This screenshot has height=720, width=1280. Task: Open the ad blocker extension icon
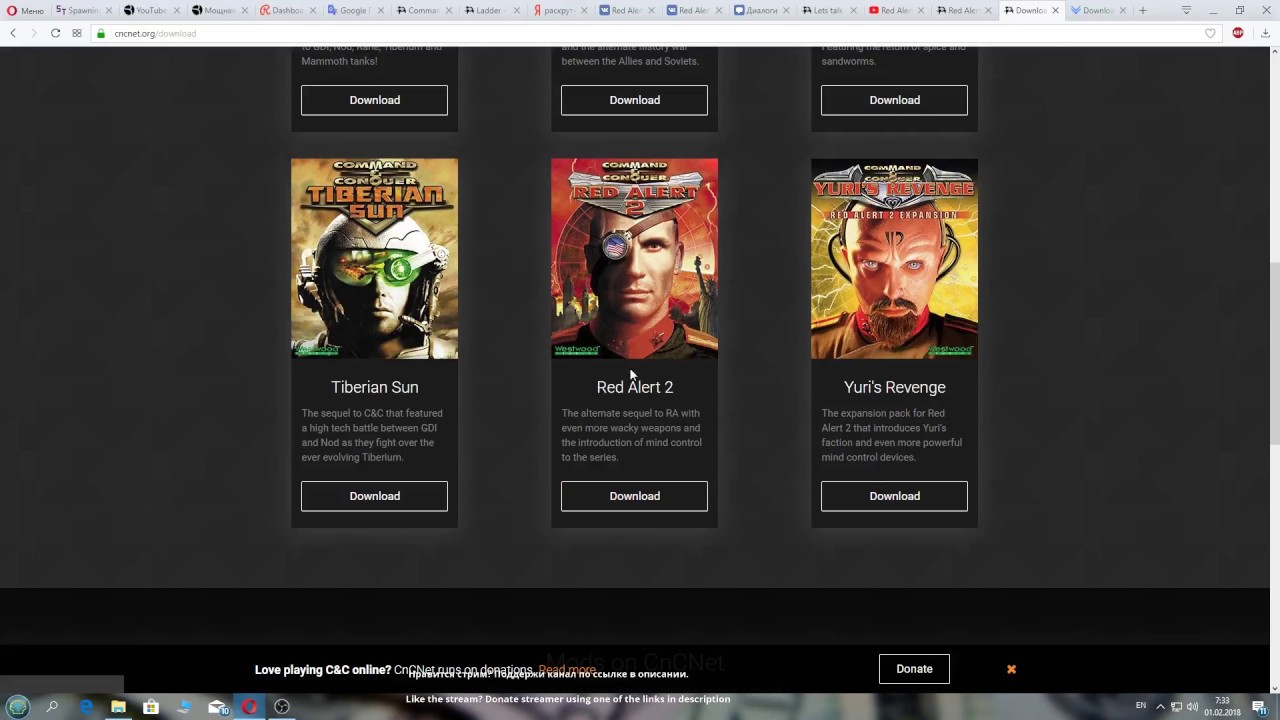[1238, 33]
